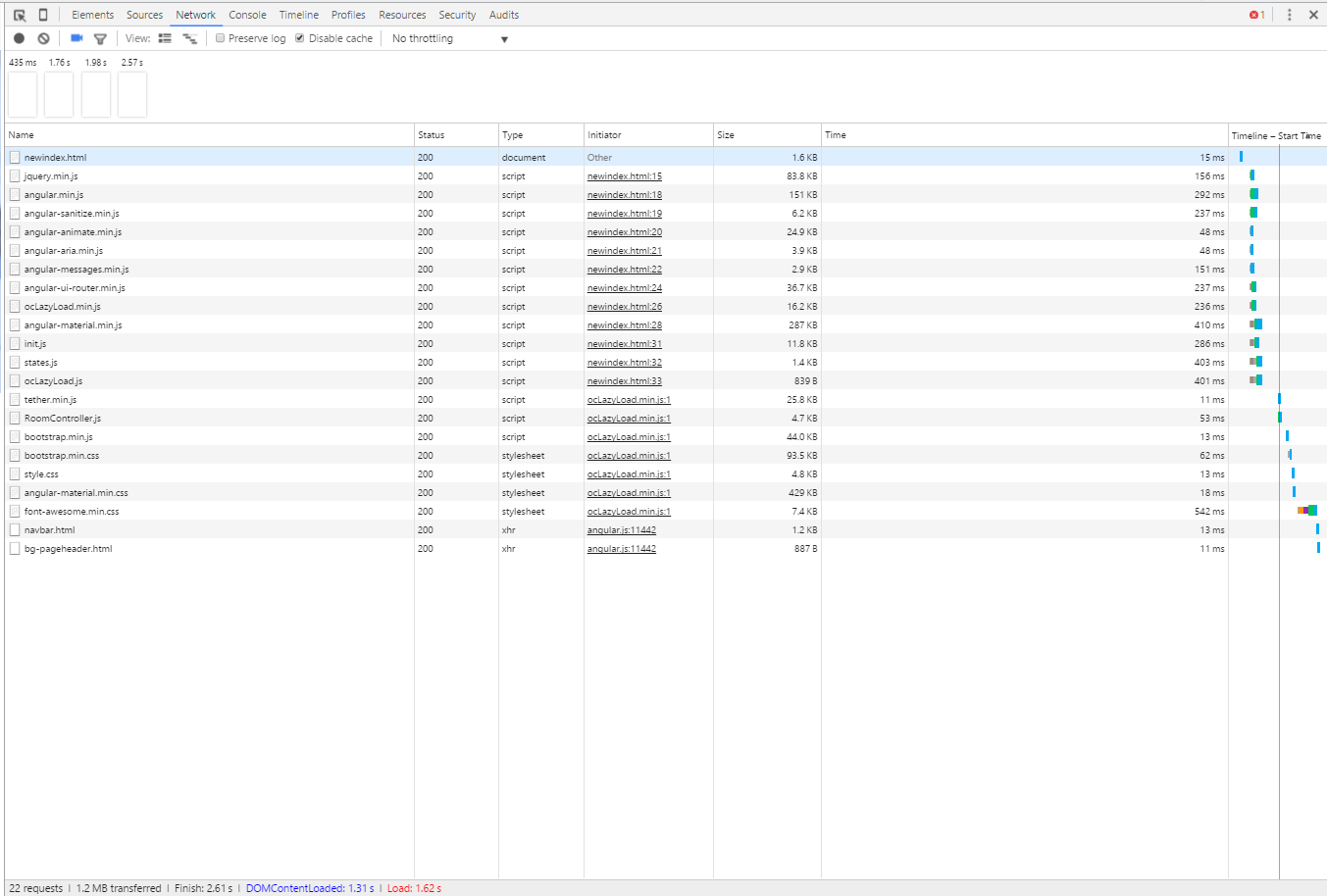Sort by the Status column header
1327x896 pixels.
[x=456, y=135]
